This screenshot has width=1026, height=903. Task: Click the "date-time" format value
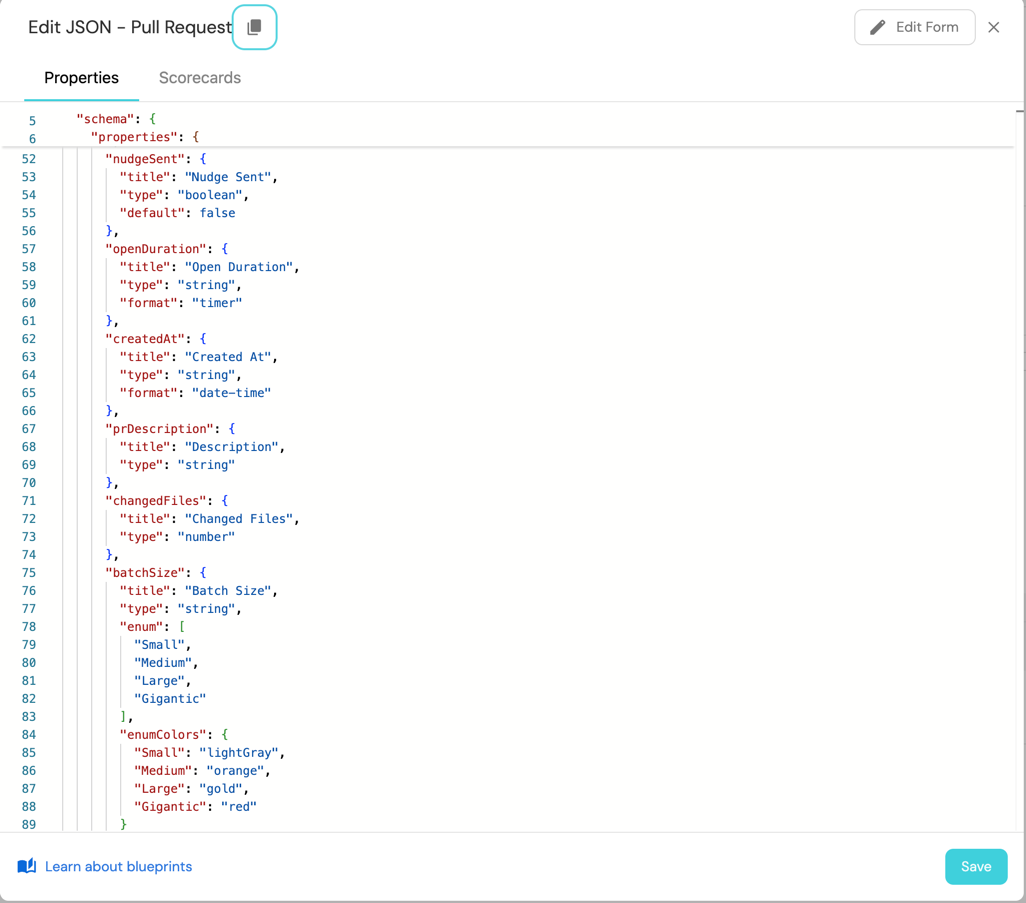pos(231,393)
